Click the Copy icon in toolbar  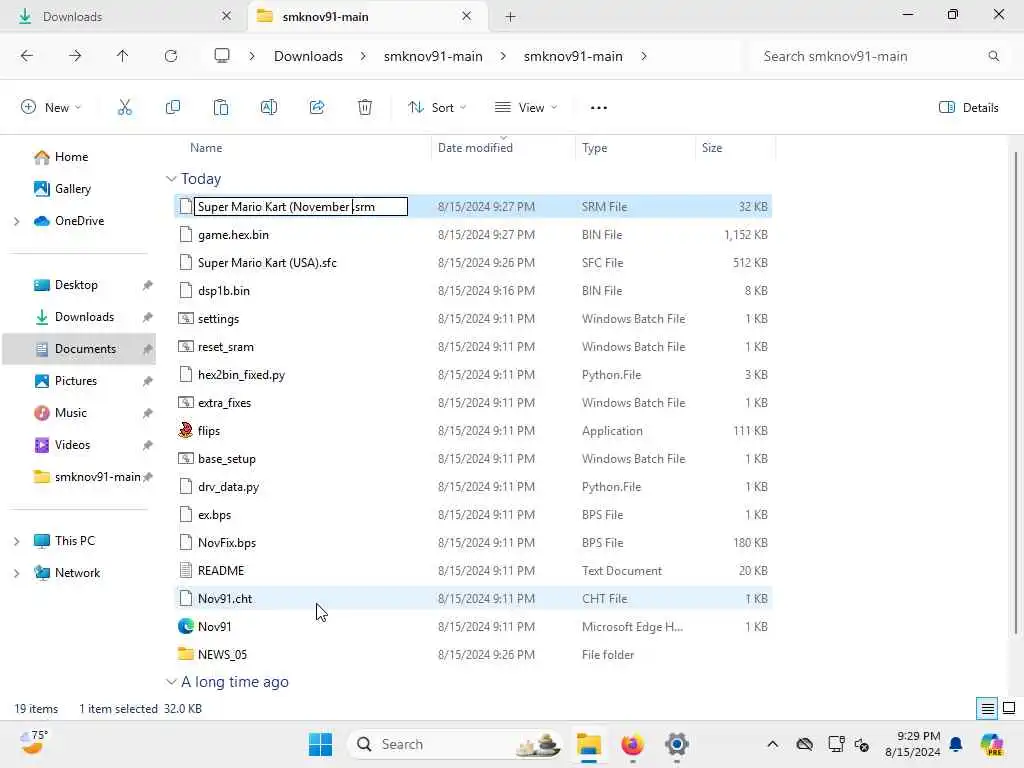pyautogui.click(x=172, y=108)
